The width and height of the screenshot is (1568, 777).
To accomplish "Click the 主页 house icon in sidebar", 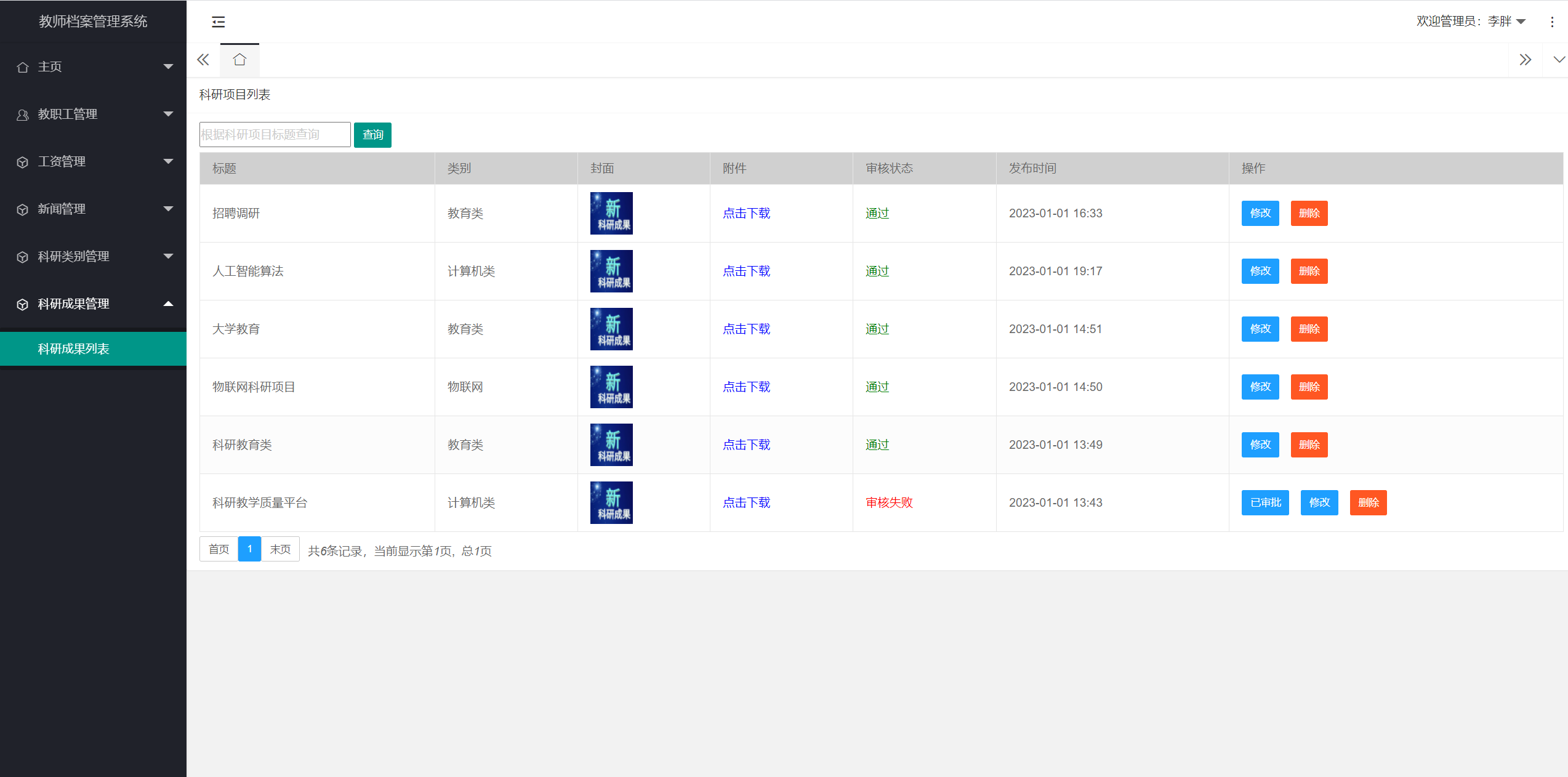I will (23, 67).
